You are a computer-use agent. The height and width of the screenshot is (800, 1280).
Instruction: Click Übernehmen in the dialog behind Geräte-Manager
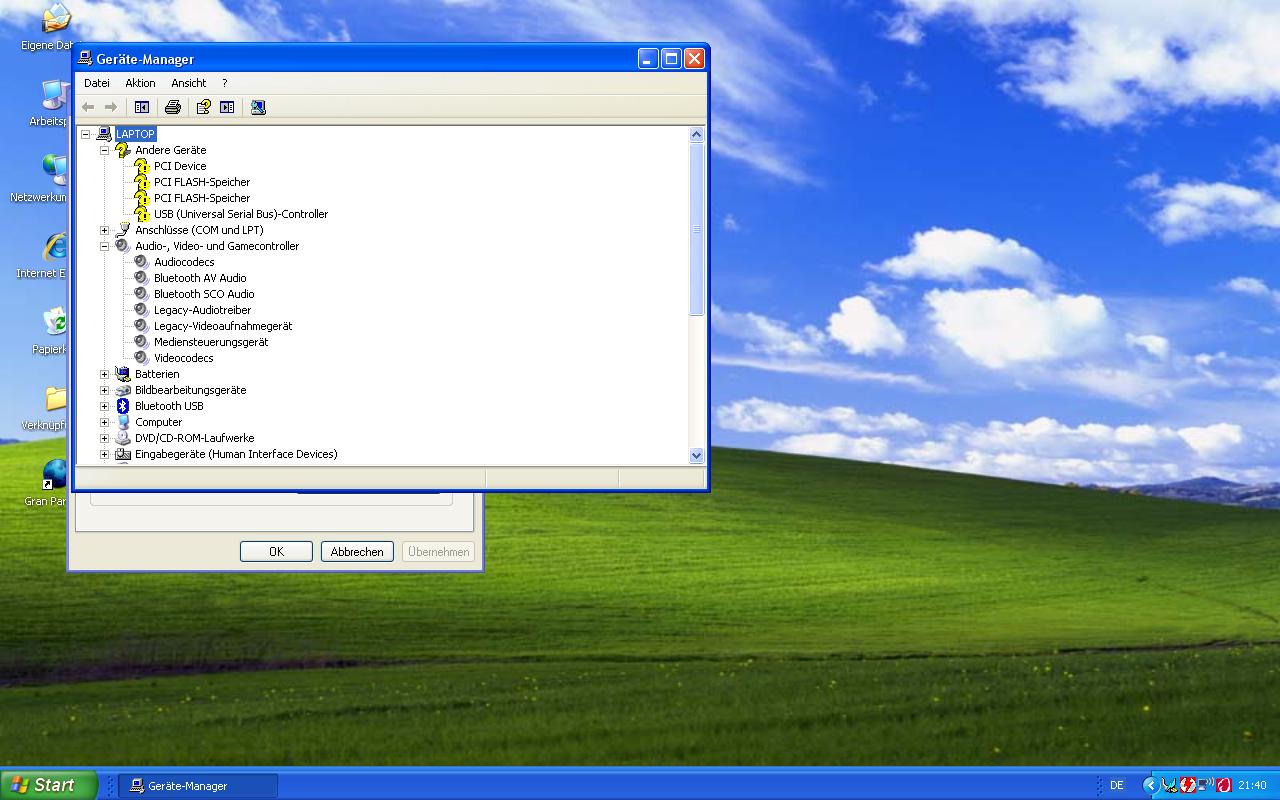click(438, 551)
